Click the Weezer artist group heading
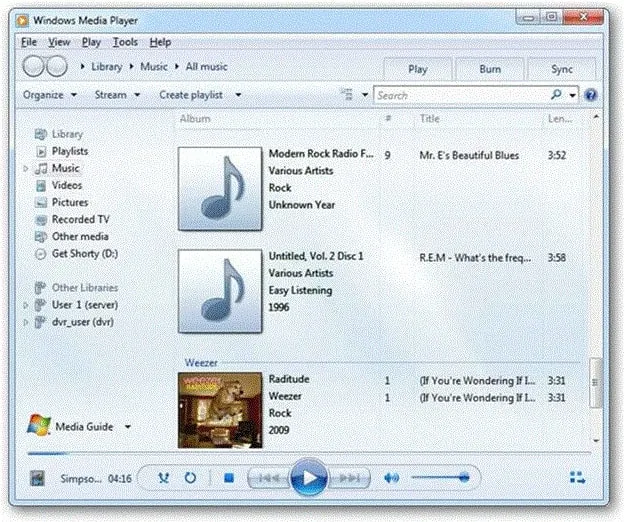Viewport: 625px width, 522px height. coord(201,363)
